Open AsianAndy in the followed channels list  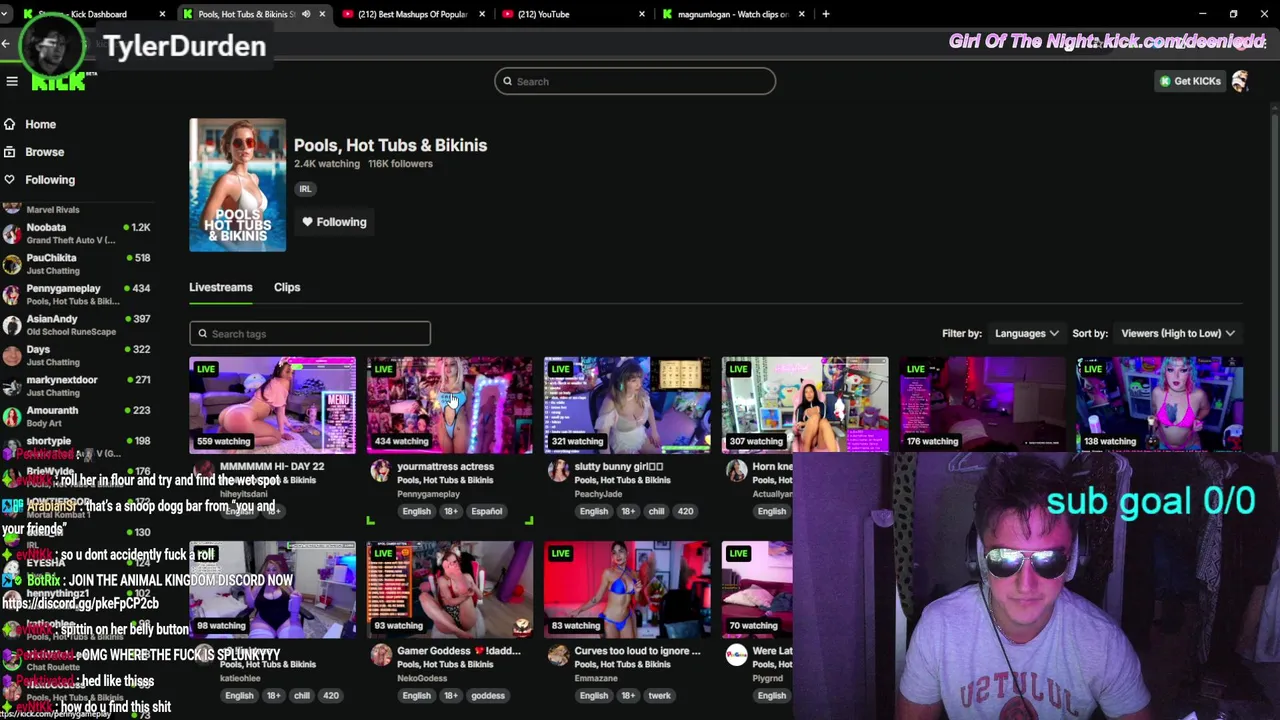click(x=76, y=325)
